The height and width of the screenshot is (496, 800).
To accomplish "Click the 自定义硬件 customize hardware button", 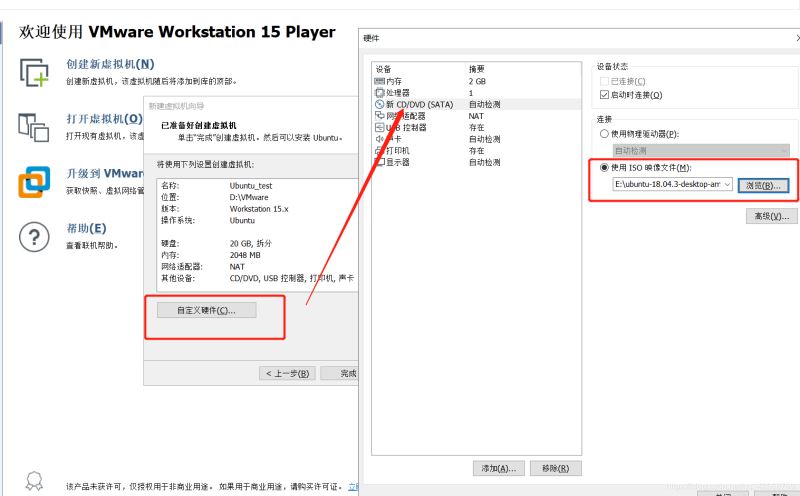I will pyautogui.click(x=206, y=310).
